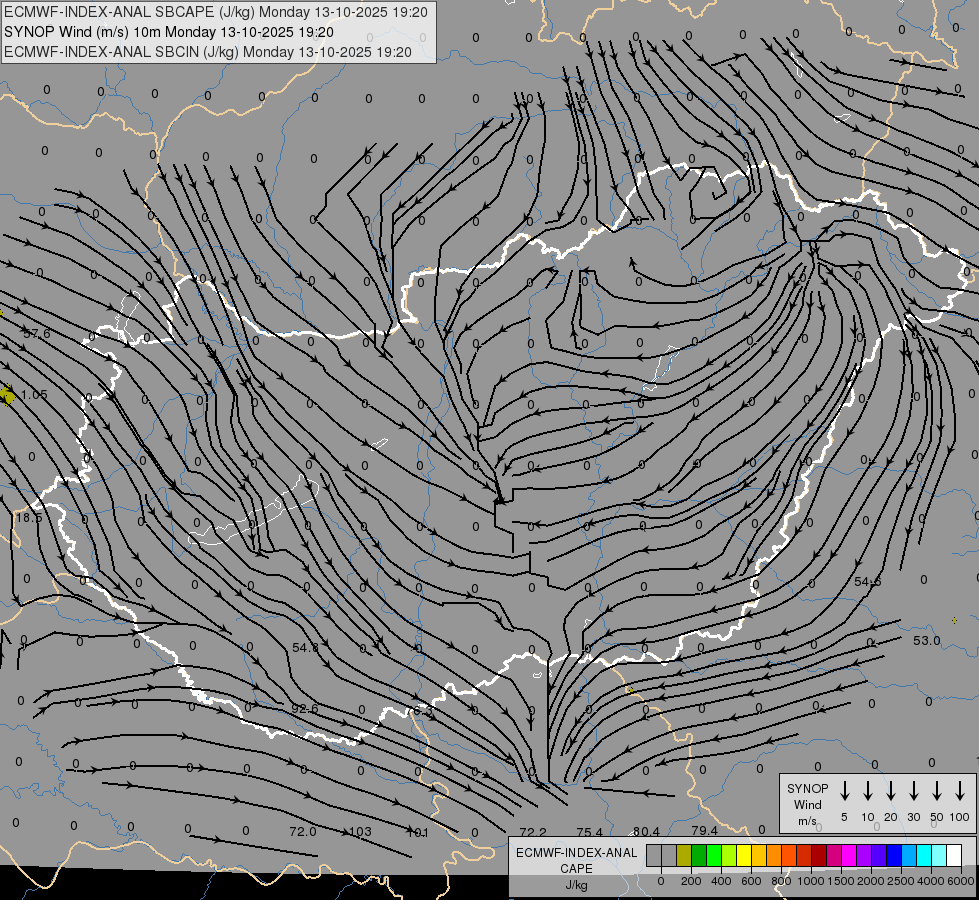Click the 53.0 value on the map

click(x=927, y=641)
